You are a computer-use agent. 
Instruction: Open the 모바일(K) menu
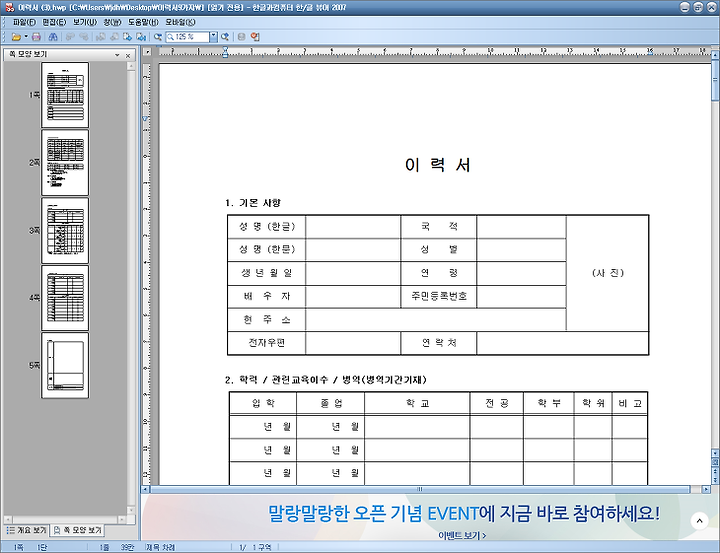[180, 22]
